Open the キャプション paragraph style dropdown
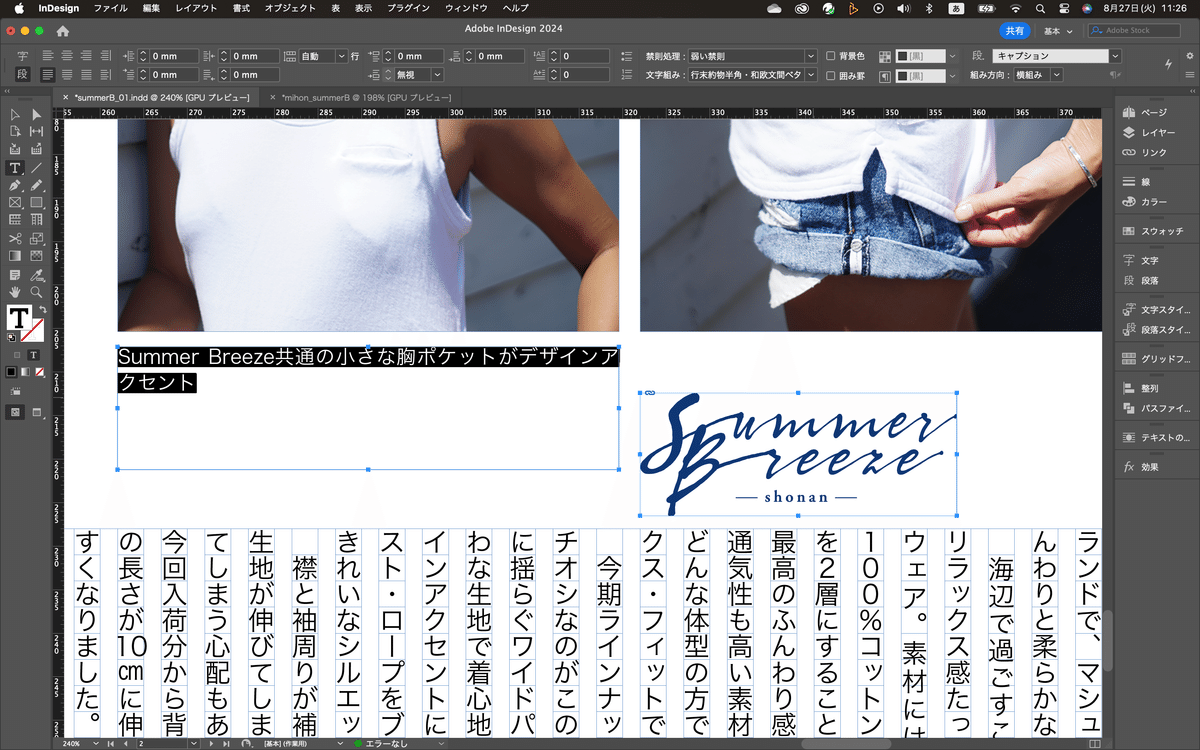Viewport: 1200px width, 750px height. (x=1057, y=56)
